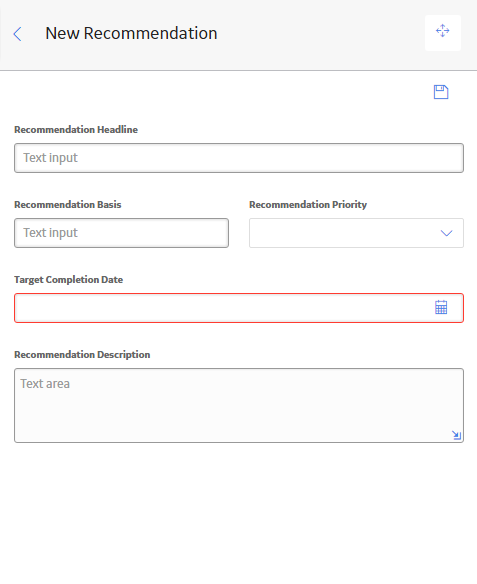Click the four-arrow move icon in header
The height and width of the screenshot is (584, 477).
[x=443, y=31]
